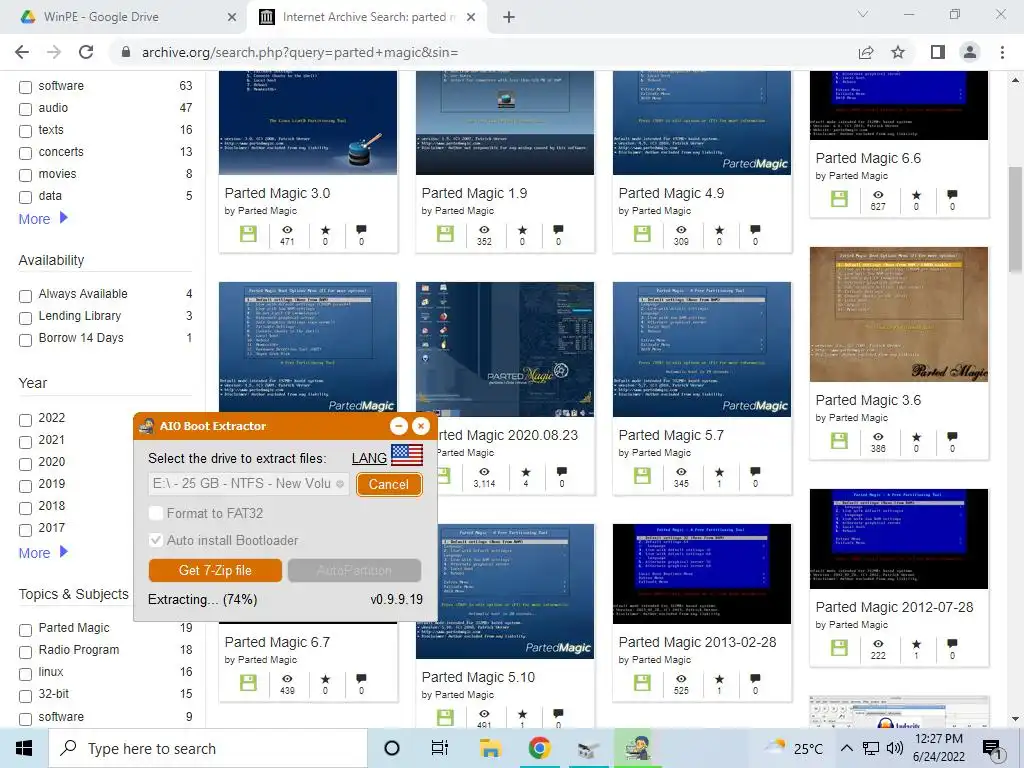Enable the Lending Library filter
This screenshot has width=1024, height=768.
click(25, 318)
